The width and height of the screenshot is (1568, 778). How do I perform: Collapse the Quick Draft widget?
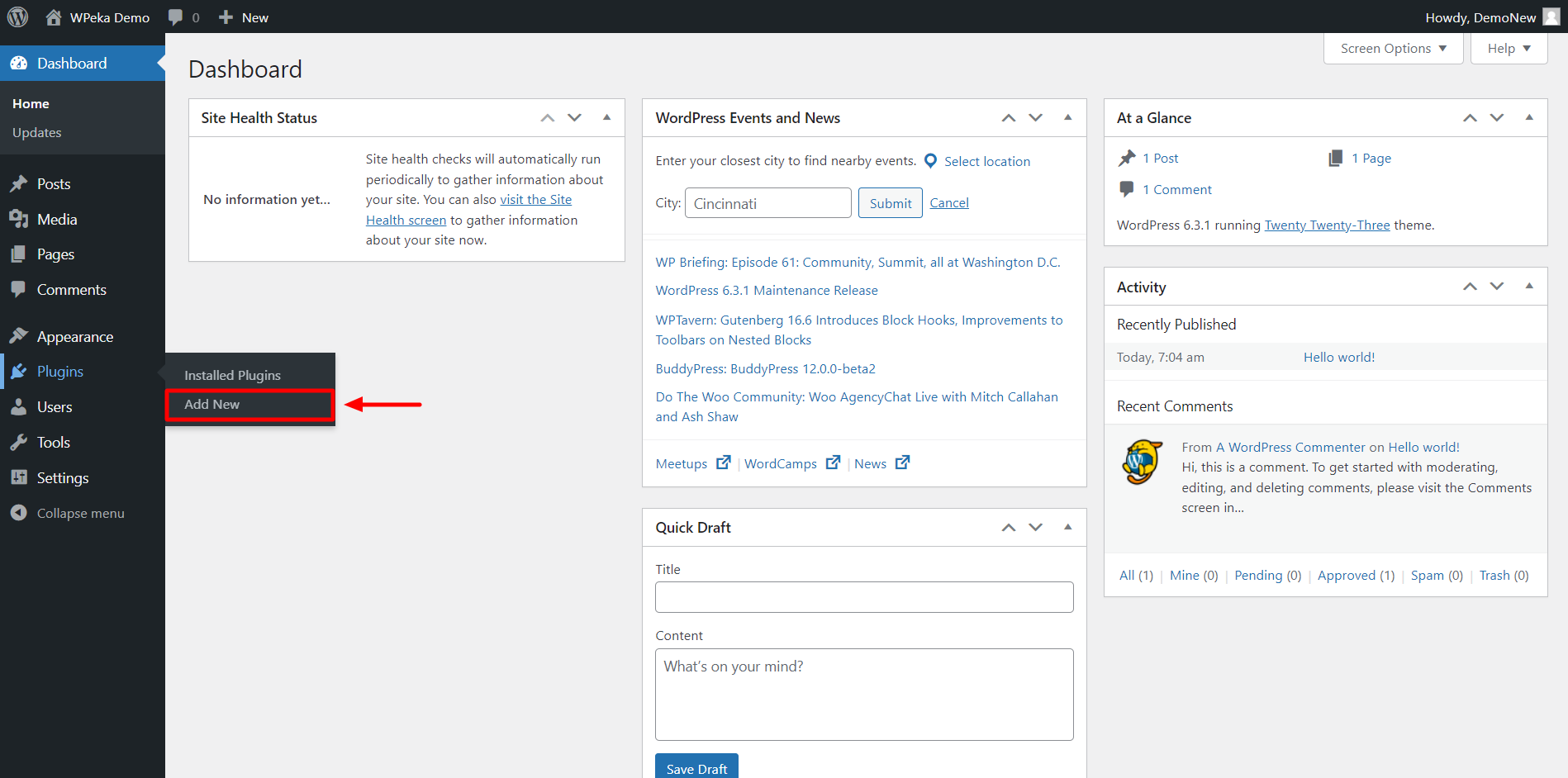[x=1068, y=527]
